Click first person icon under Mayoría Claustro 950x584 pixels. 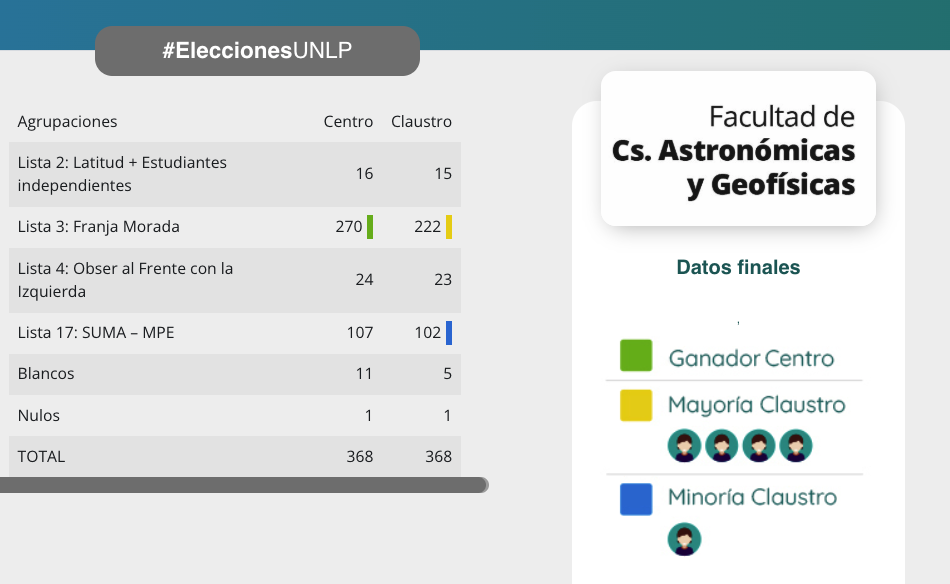click(x=684, y=446)
